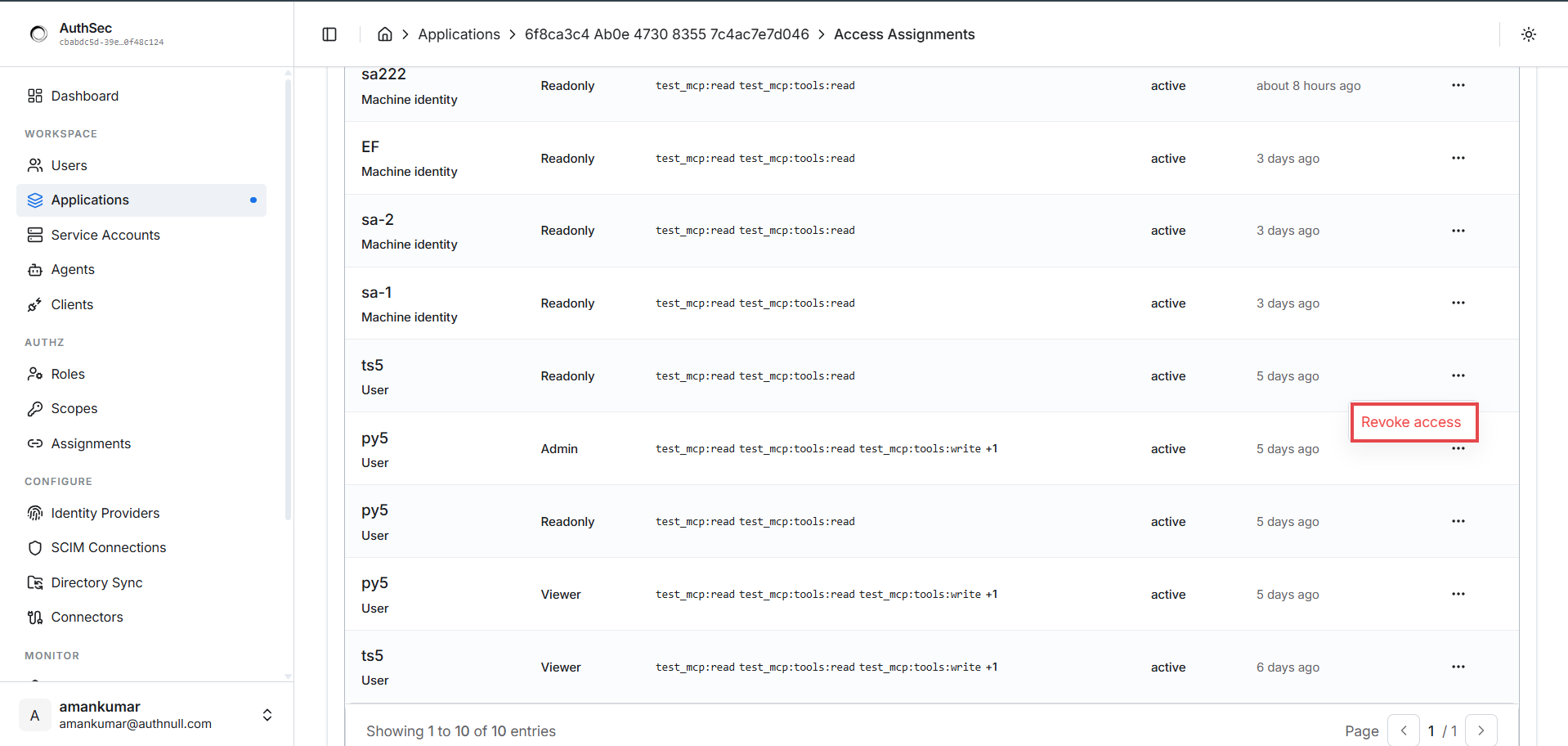This screenshot has height=746, width=1568.
Task: Click Access Assignments breadcrumb
Action: click(x=904, y=34)
